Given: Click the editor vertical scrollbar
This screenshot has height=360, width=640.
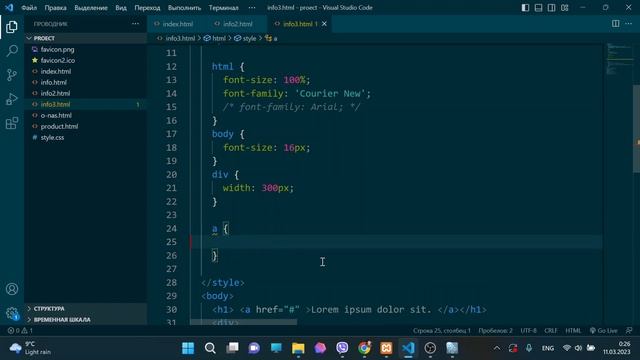Looking at the screenshot, I should [636, 129].
